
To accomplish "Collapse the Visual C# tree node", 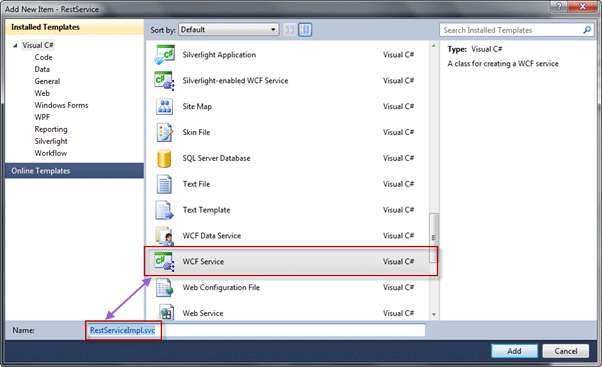I will (x=15, y=45).
